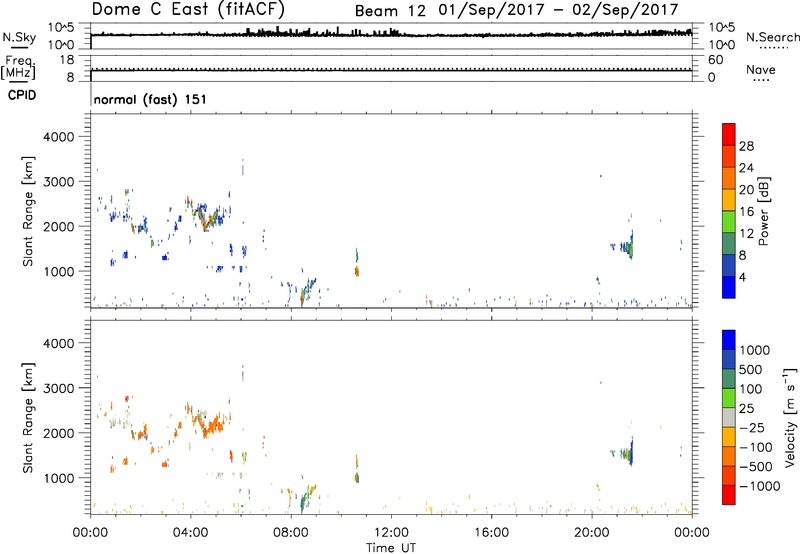800x554 pixels.
Task: Click the velocity-panel blue echo cluster near 21:30 UT
Action: 631,452
